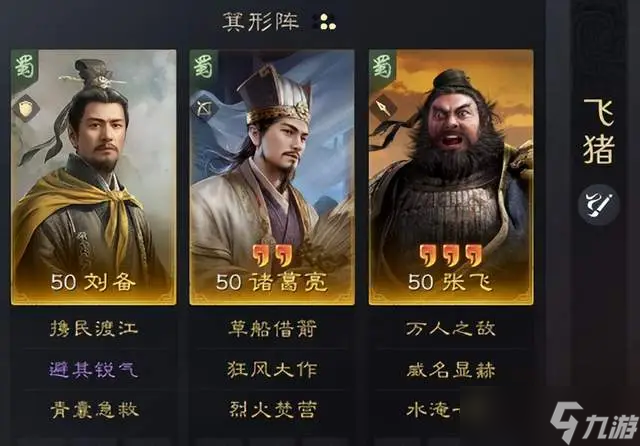Click the brush edit icon under 飞猪
Image resolution: width=640 pixels, height=446 pixels.
pyautogui.click(x=599, y=204)
